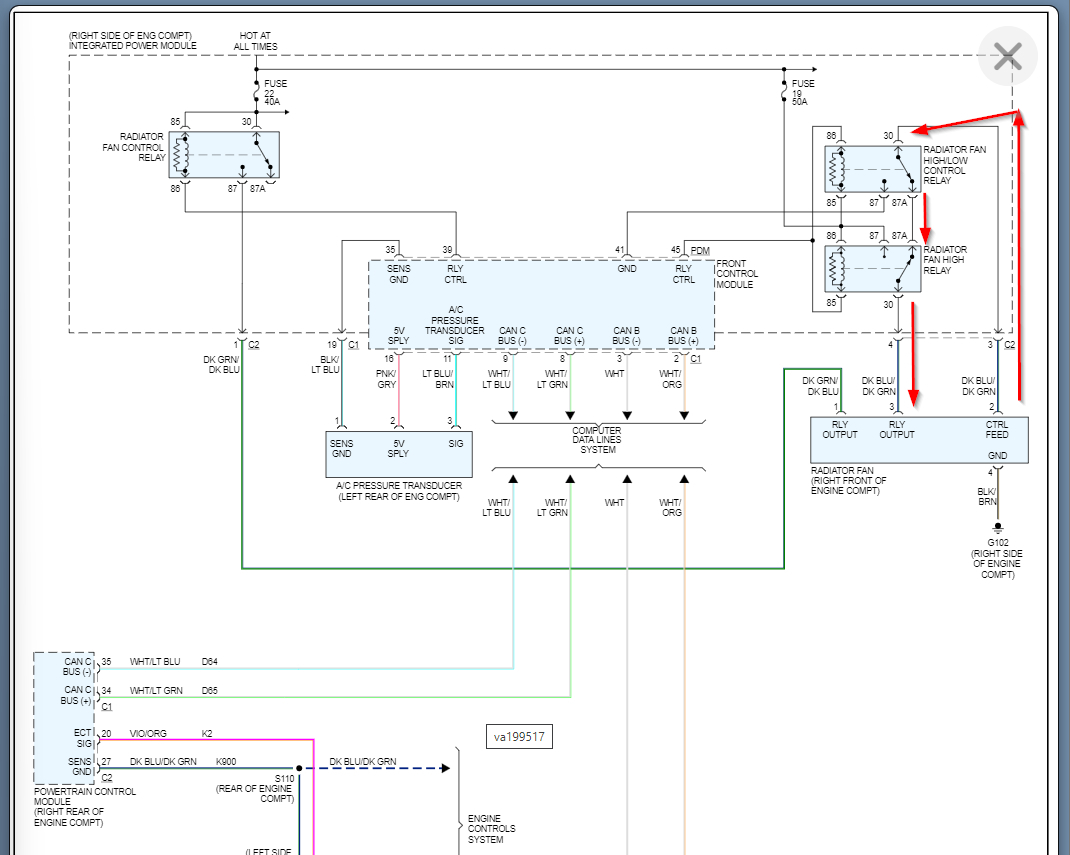Click the G102 ground symbol
Viewport: 1070px width, 855px height.
(x=997, y=527)
